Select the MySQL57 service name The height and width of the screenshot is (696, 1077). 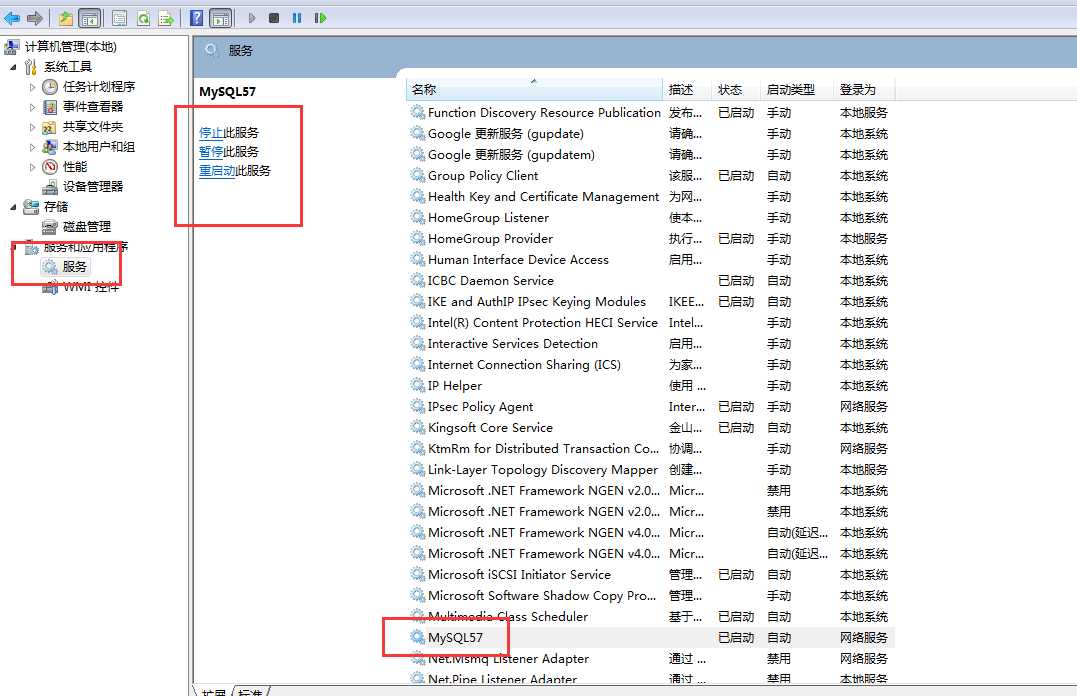pyautogui.click(x=455, y=638)
